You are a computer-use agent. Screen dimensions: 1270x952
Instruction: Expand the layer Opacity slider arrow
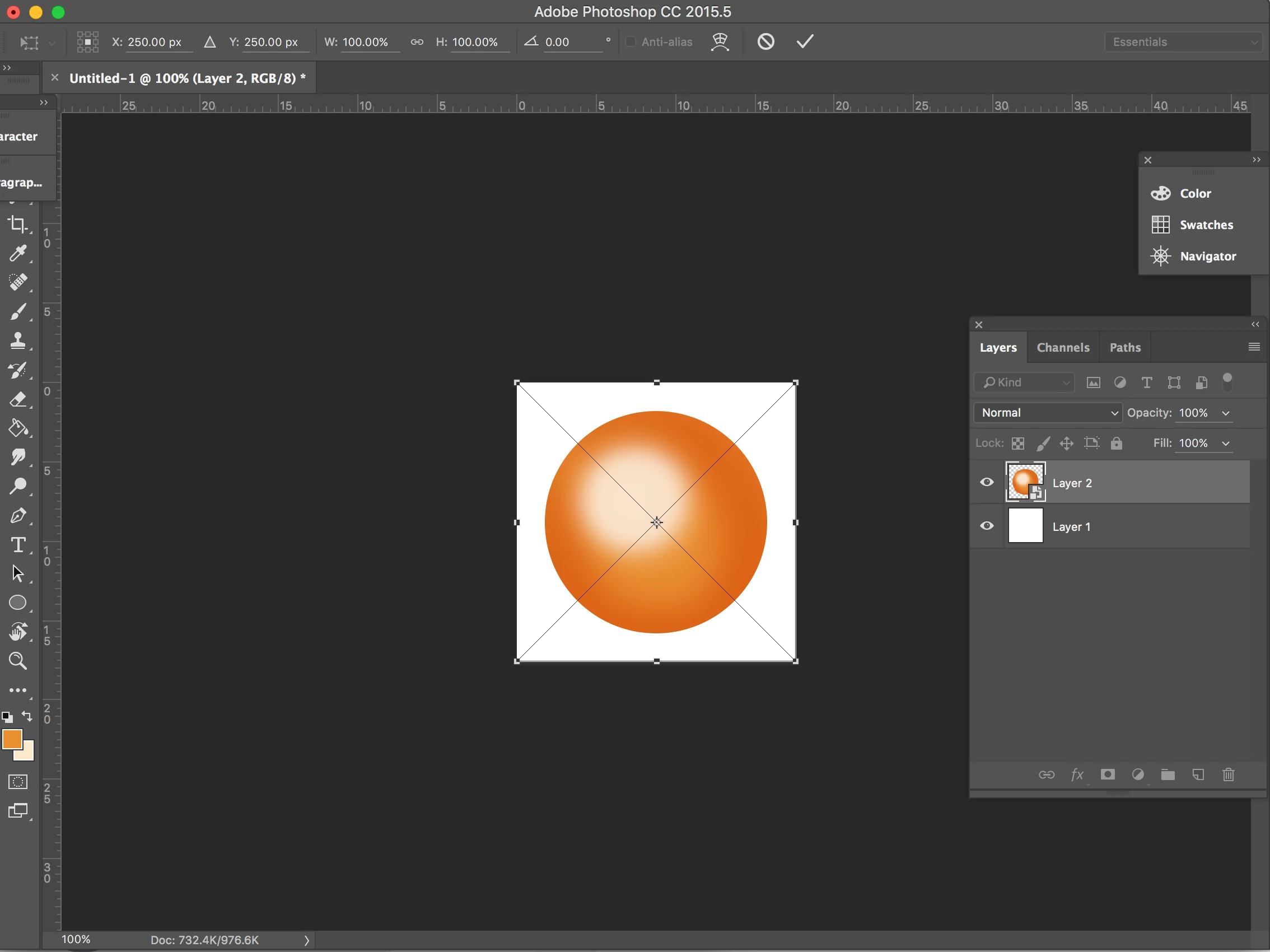(1225, 413)
